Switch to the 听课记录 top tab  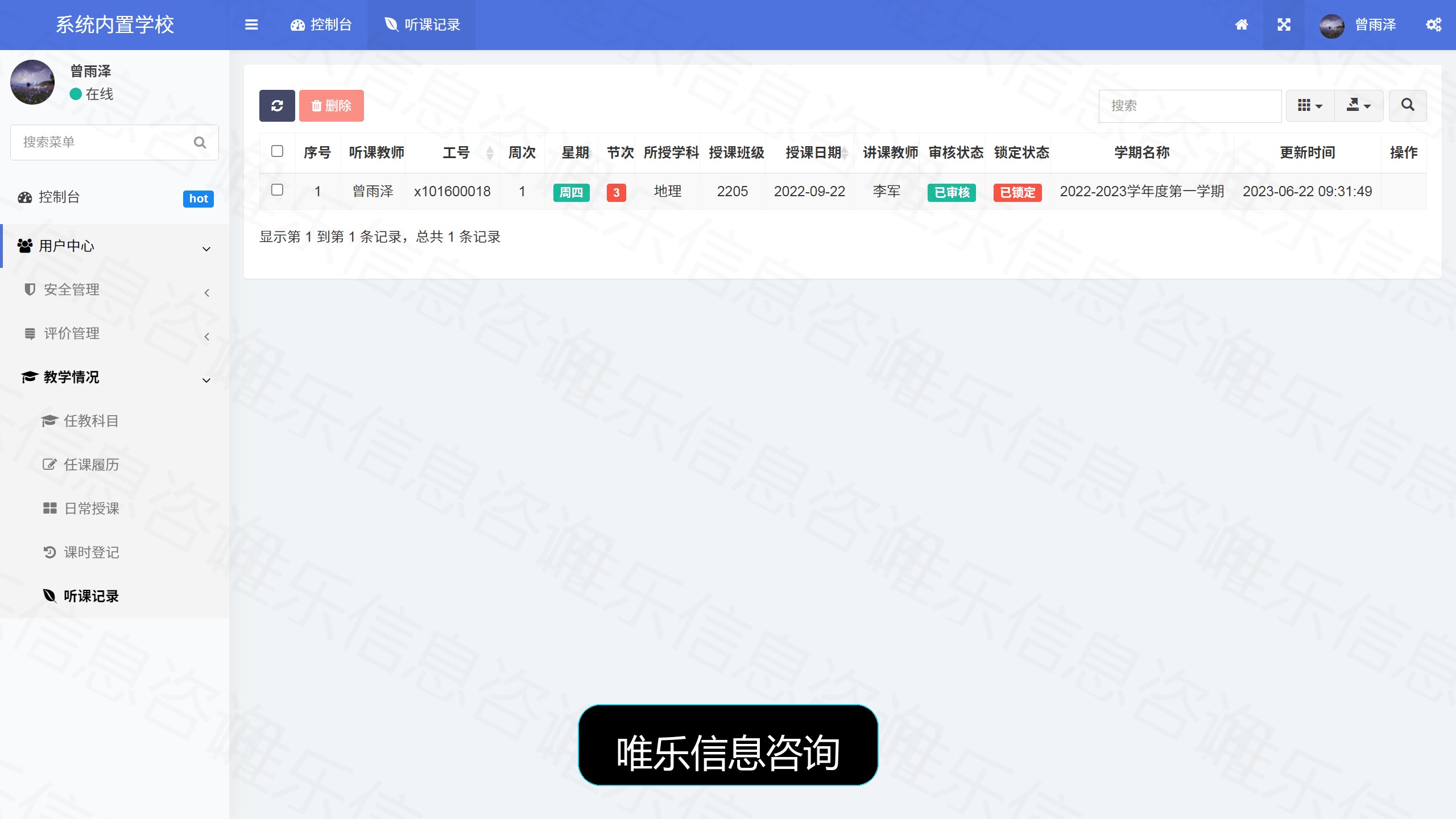421,25
